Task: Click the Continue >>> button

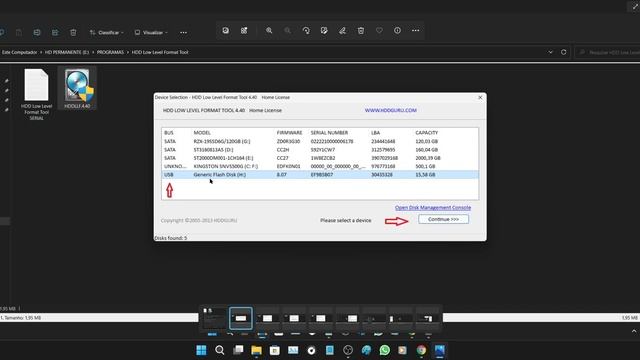Action: [443, 219]
